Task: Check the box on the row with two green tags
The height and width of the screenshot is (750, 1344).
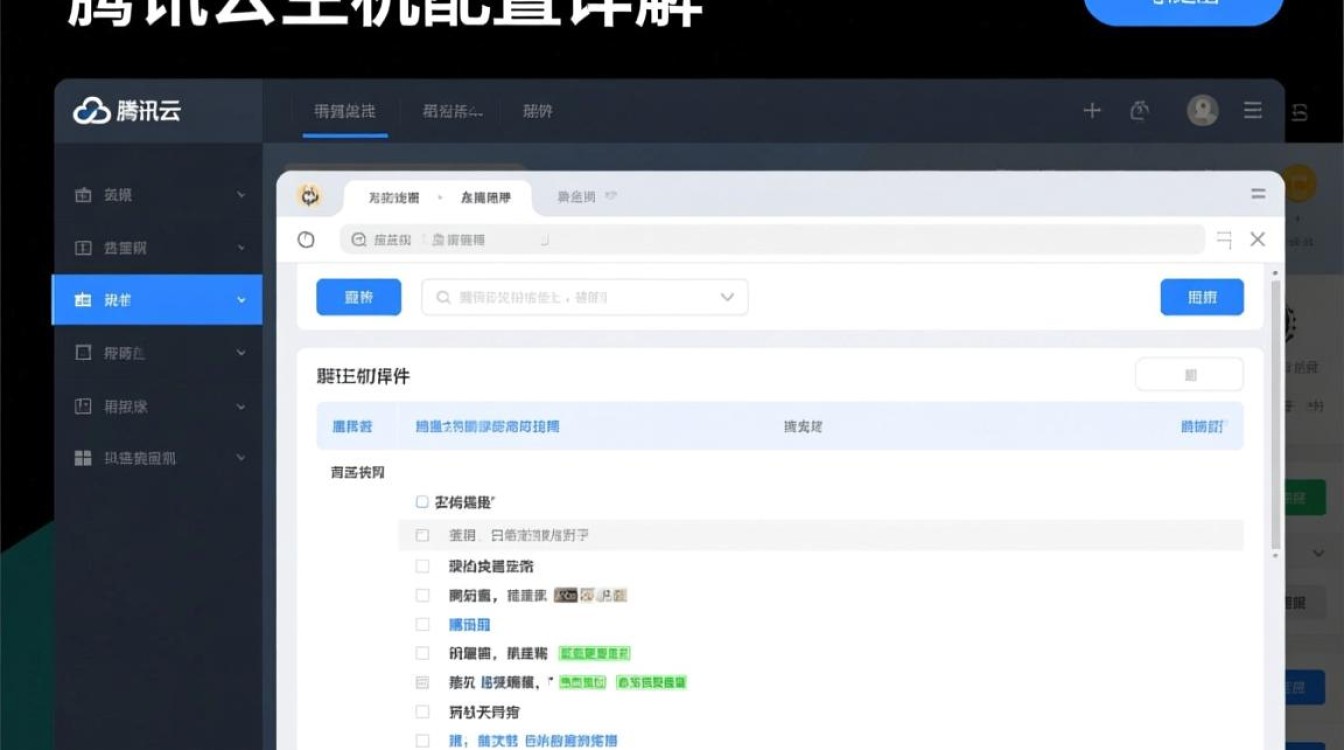Action: pyautogui.click(x=422, y=683)
